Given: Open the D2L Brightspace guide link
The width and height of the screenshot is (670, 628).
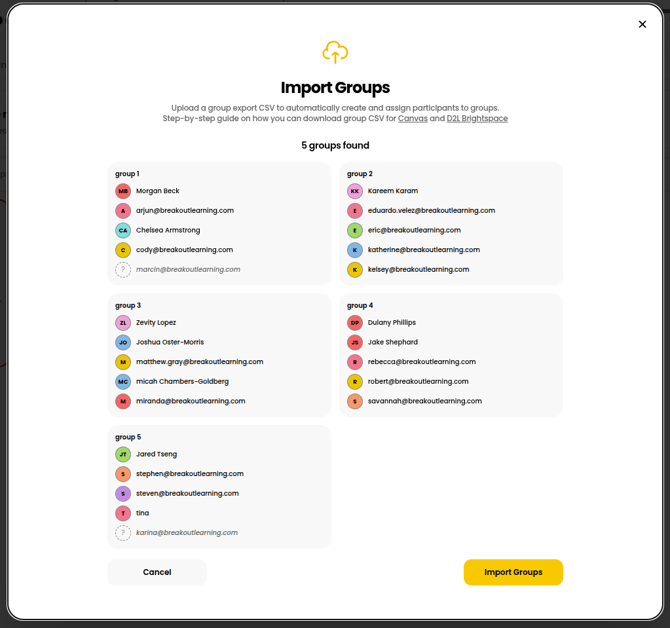Looking at the screenshot, I should point(477,119).
